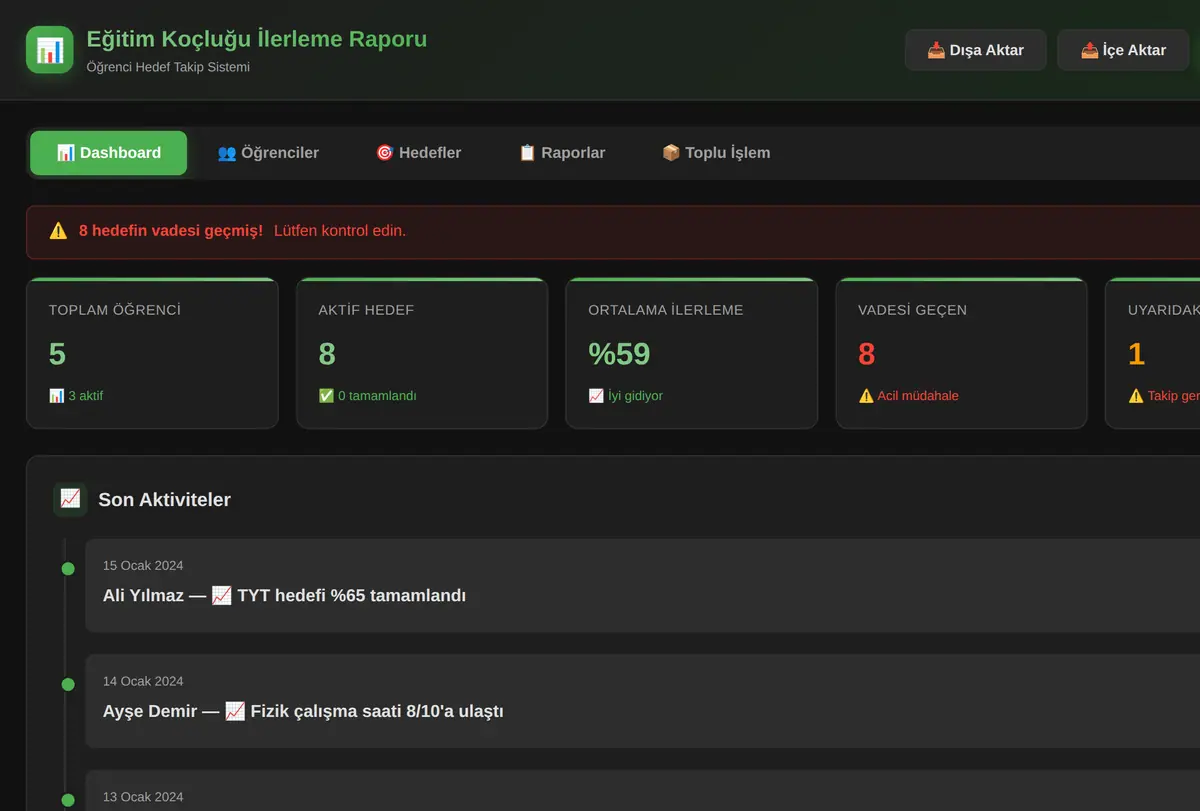
Task: Click the timeline dot for 15 Ocak 2024
Action: (x=68, y=569)
